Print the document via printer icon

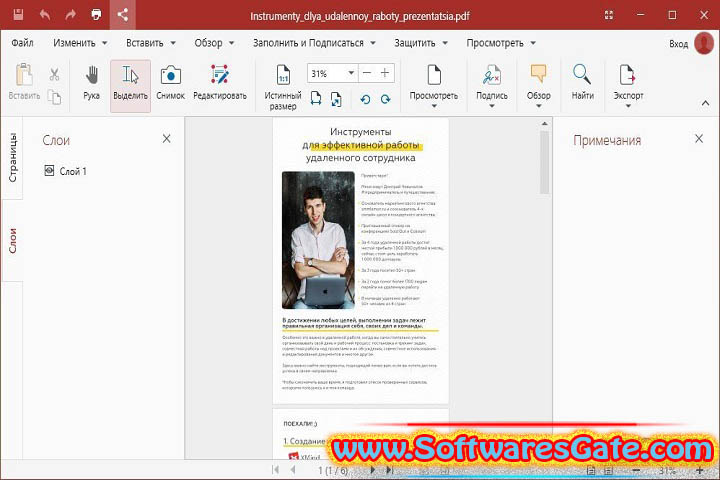pyautogui.click(x=96, y=15)
